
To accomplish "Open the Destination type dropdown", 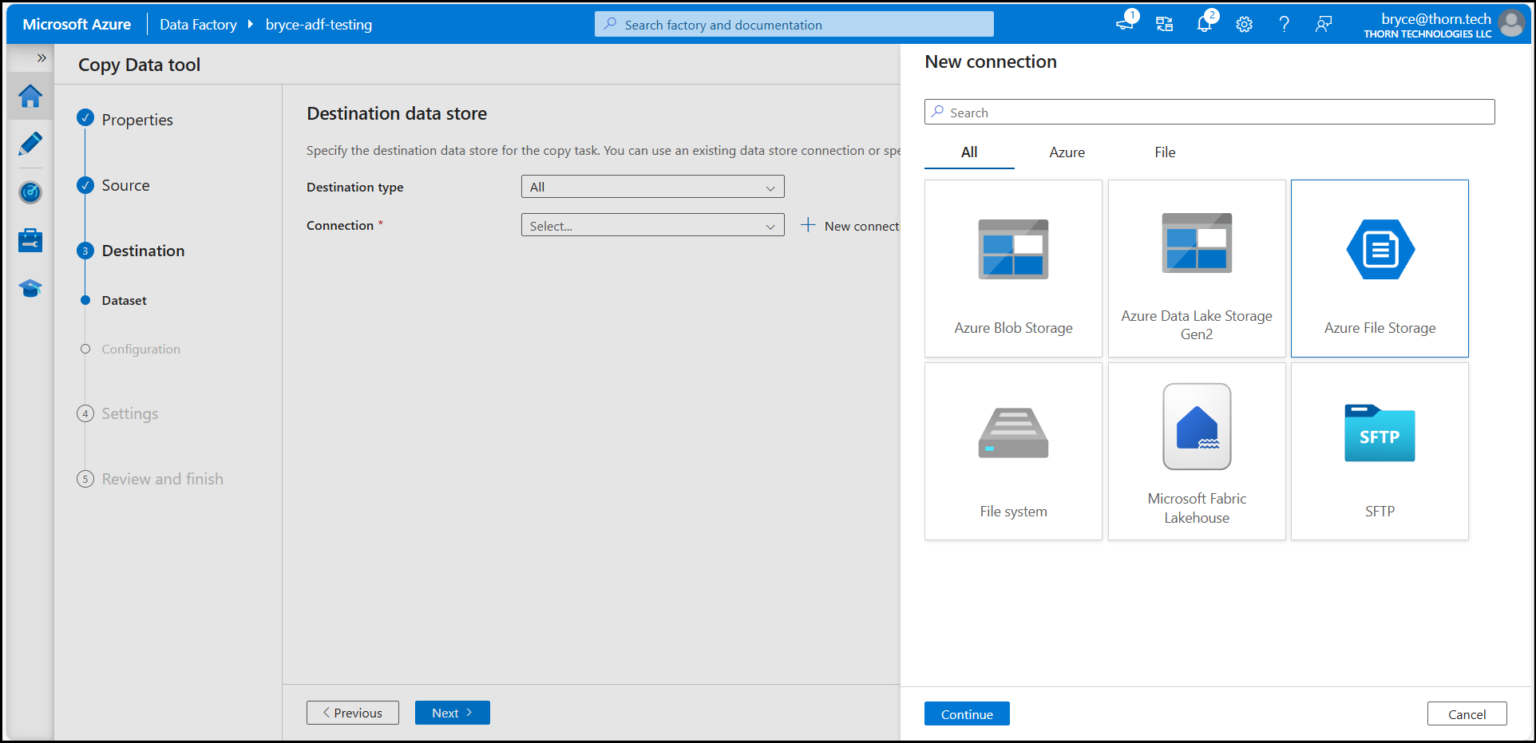I will point(652,186).
